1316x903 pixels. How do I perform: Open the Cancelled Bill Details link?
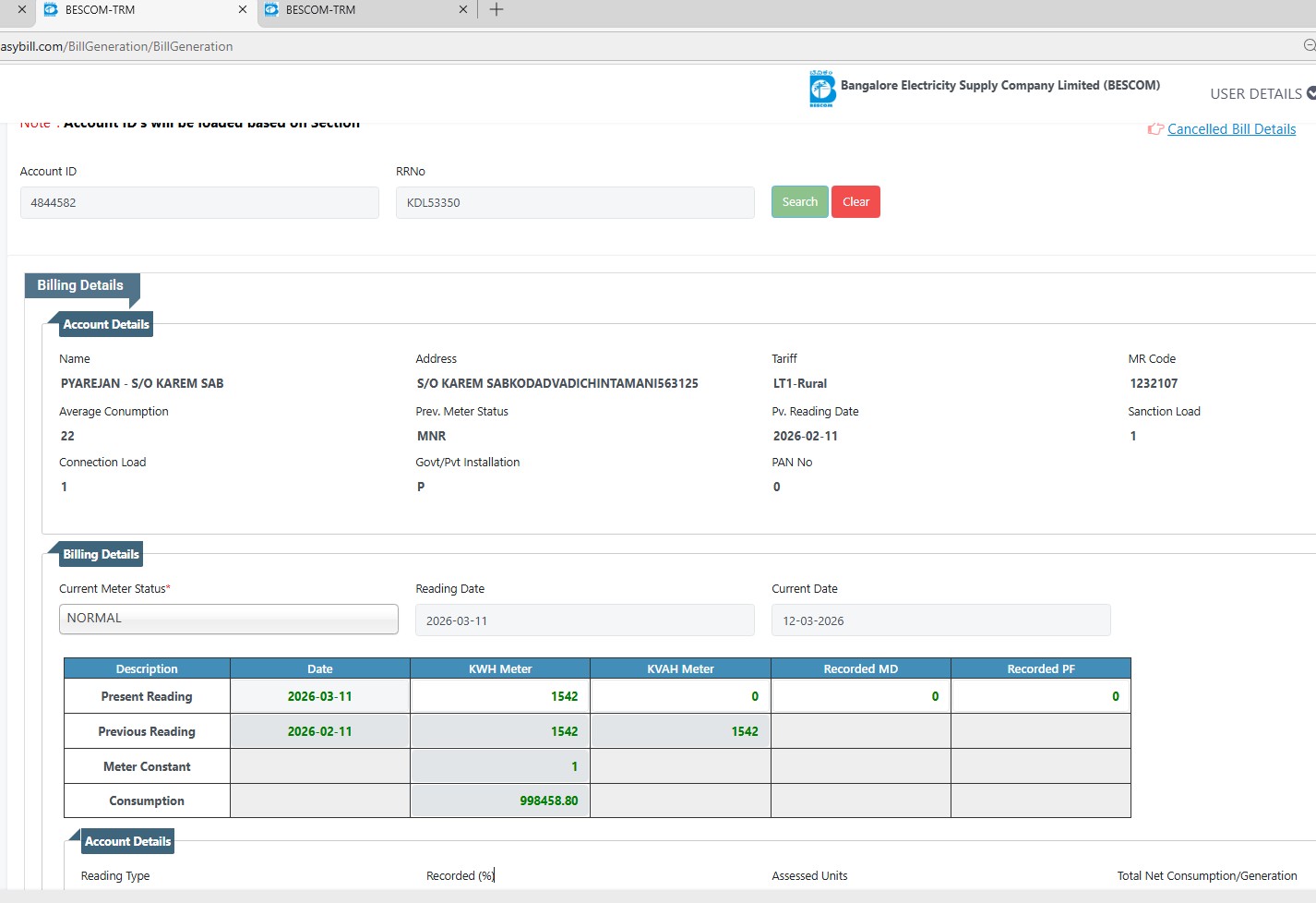click(x=1231, y=129)
